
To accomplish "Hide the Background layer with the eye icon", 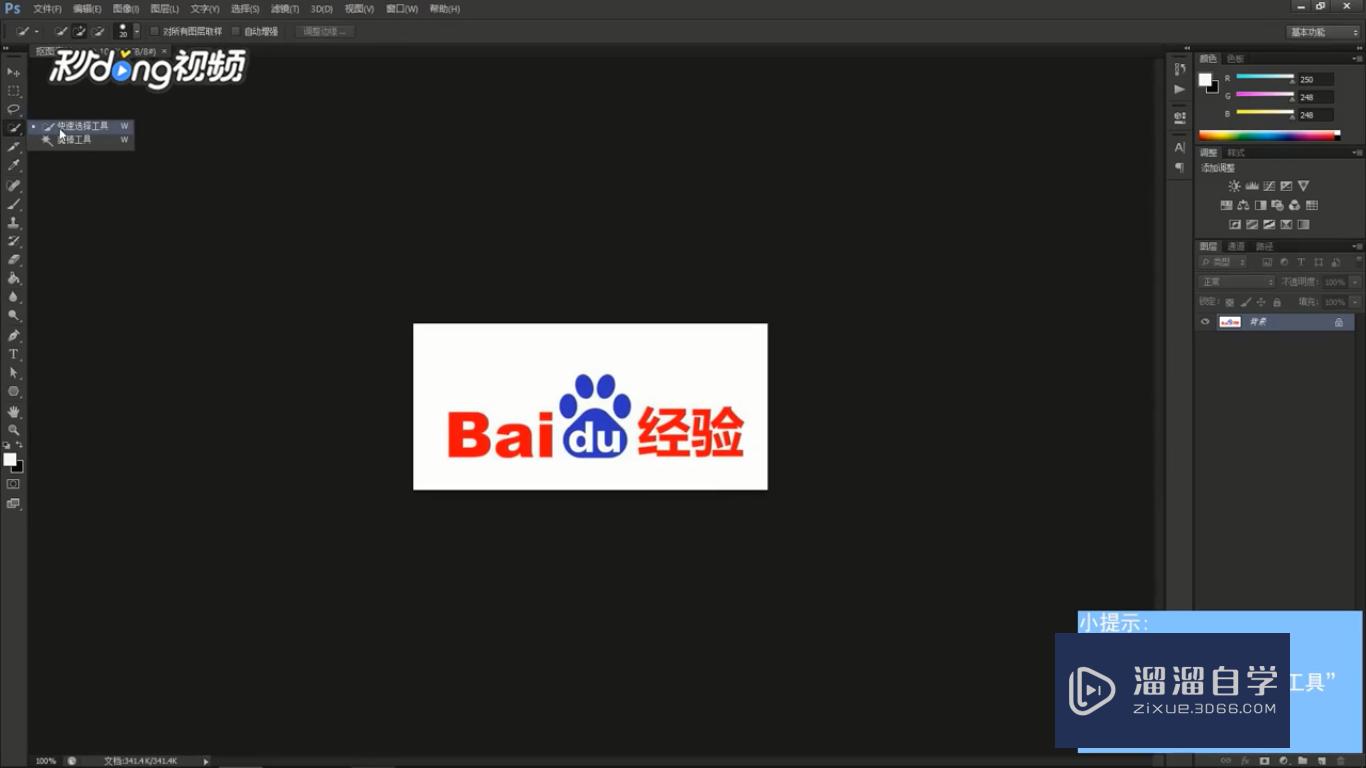I will [1205, 322].
